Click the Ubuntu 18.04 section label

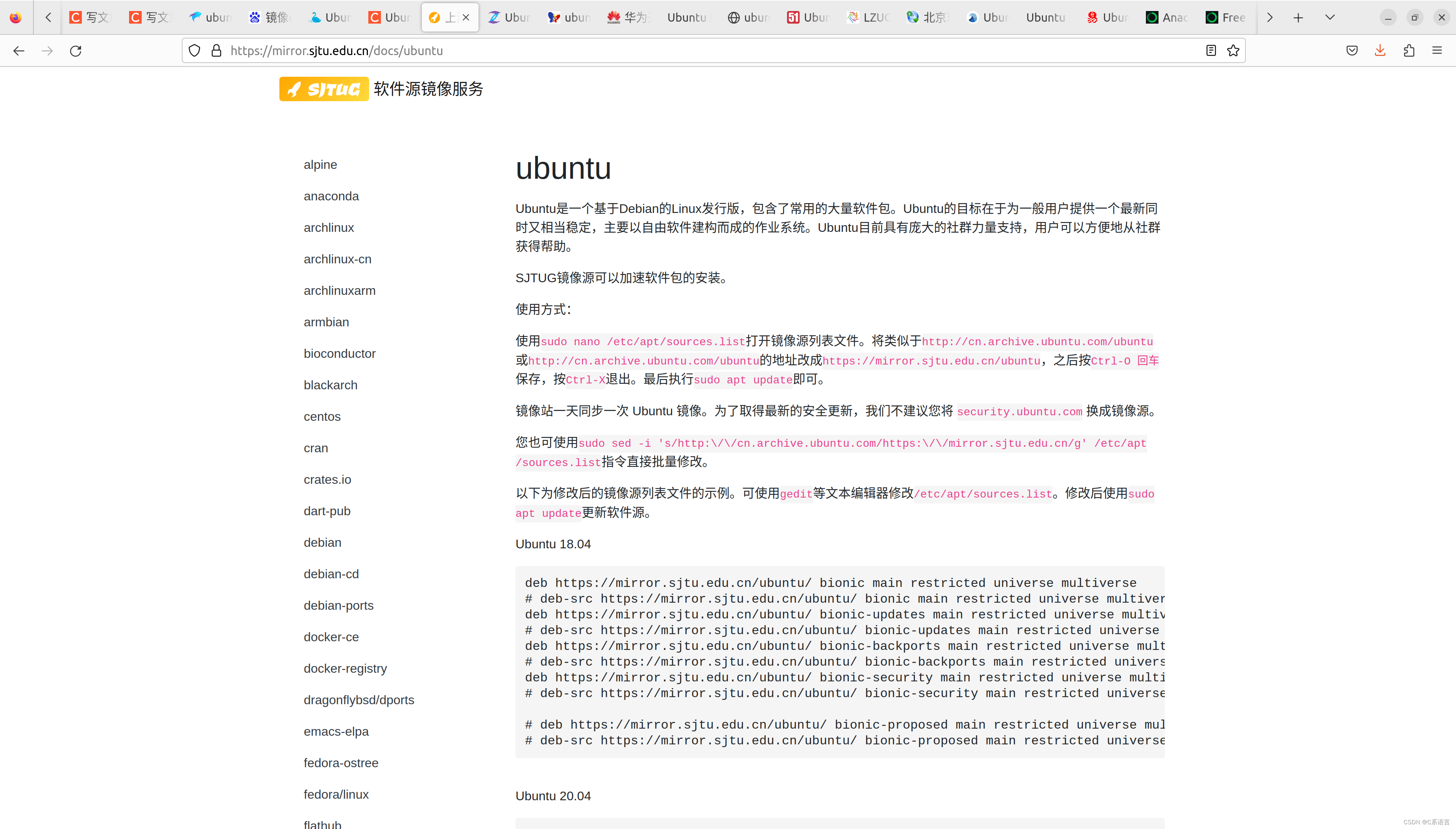553,544
